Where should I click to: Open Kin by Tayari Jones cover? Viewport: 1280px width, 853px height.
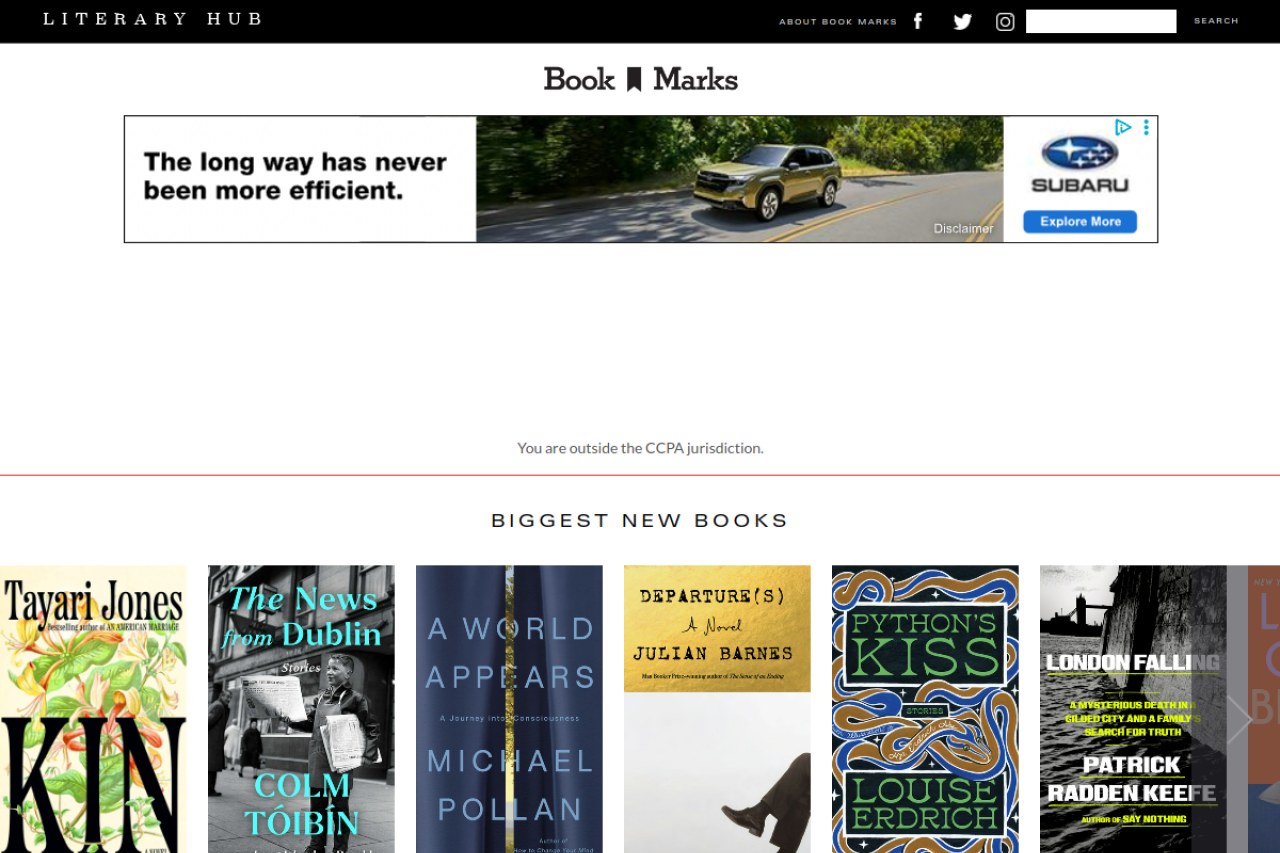93,709
